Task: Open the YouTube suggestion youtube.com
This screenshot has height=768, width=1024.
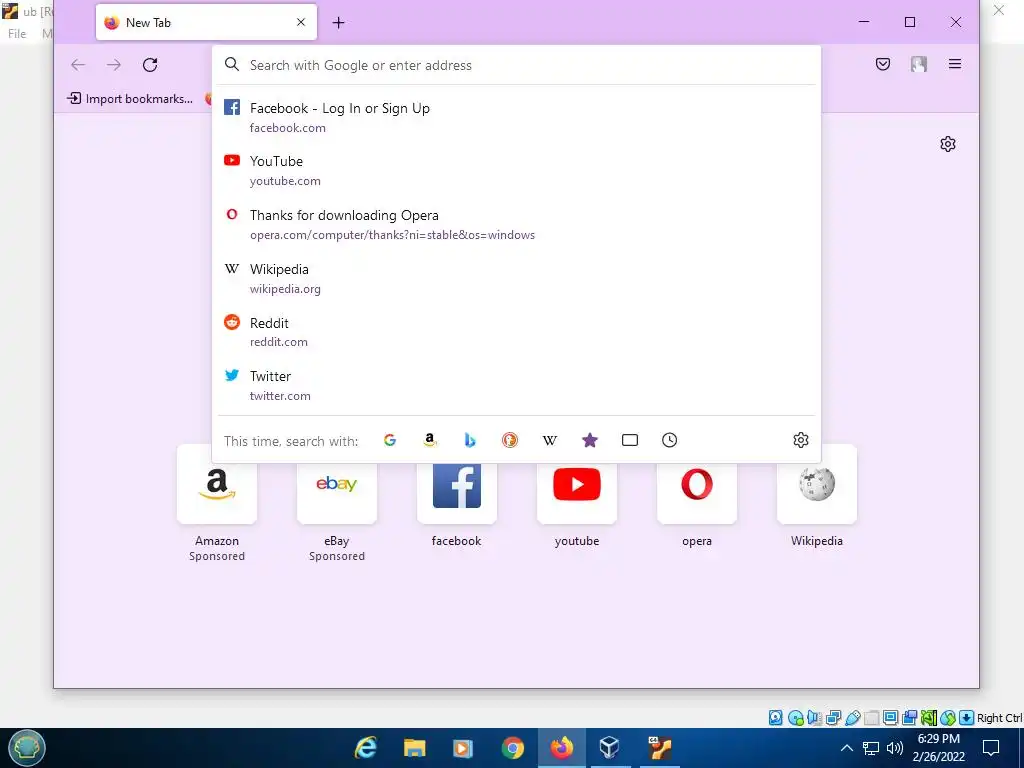Action: pos(516,170)
